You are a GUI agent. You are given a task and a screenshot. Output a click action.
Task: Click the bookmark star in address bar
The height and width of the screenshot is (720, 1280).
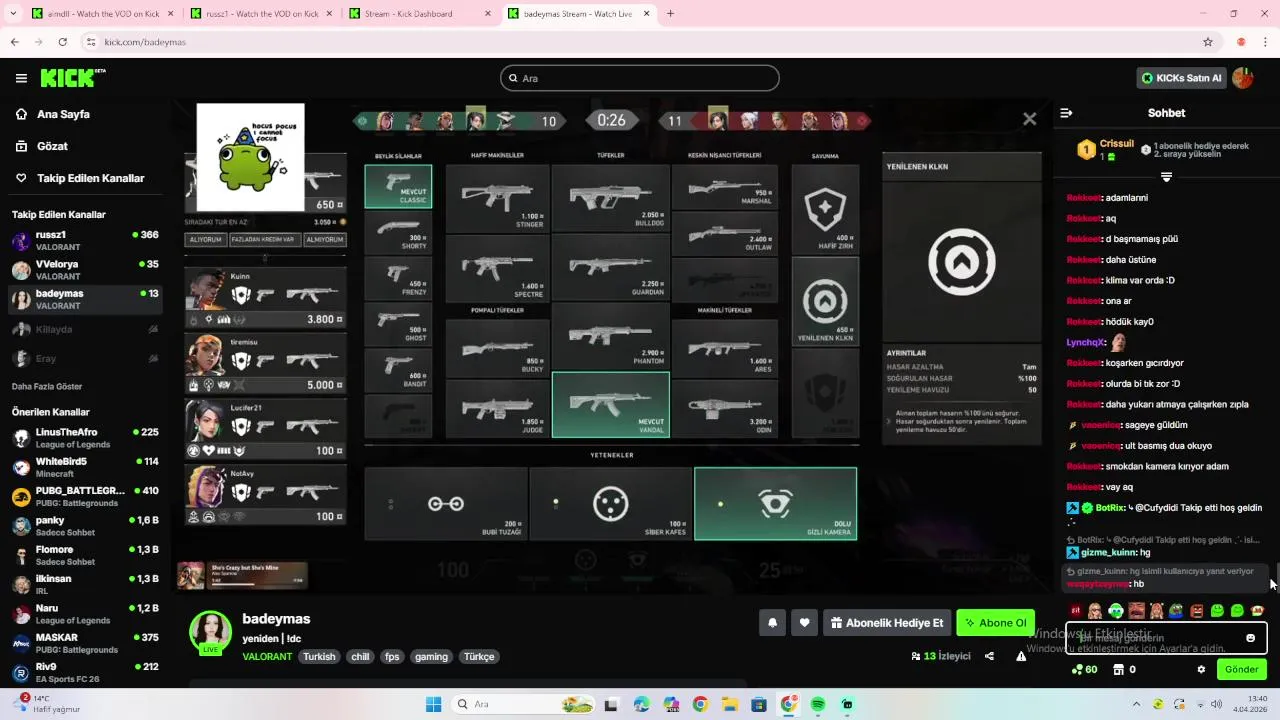1208,42
